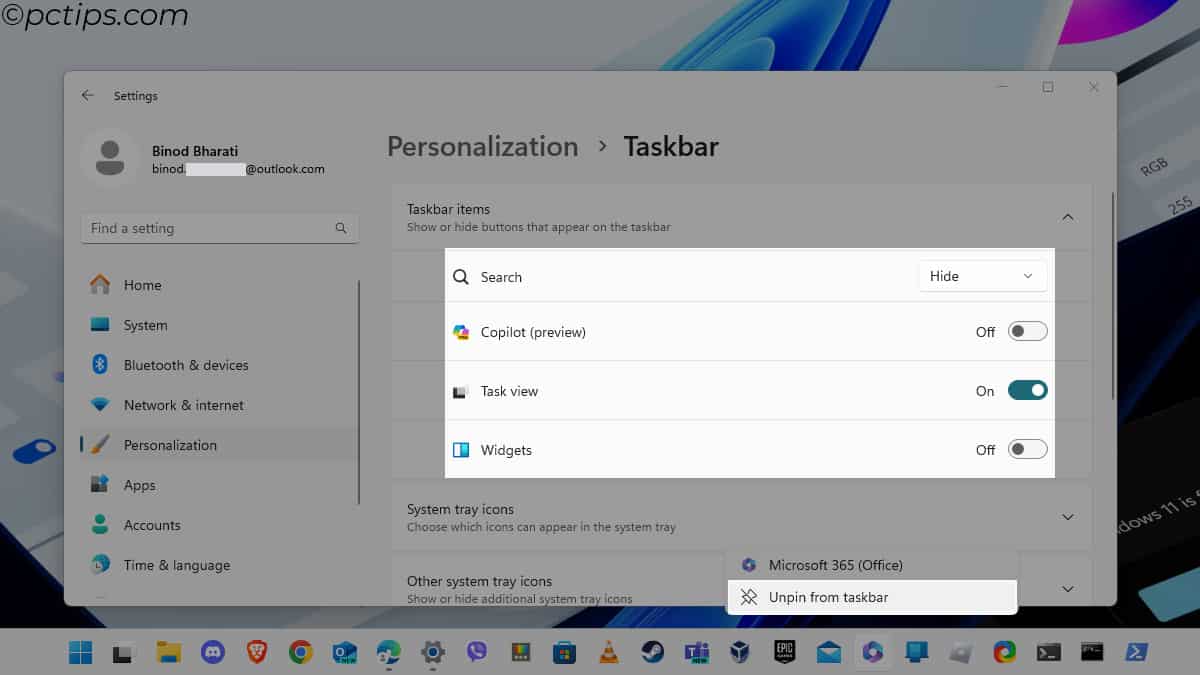Image resolution: width=1200 pixels, height=675 pixels.
Task: Open Brave browser from the taskbar
Action: coord(256,653)
